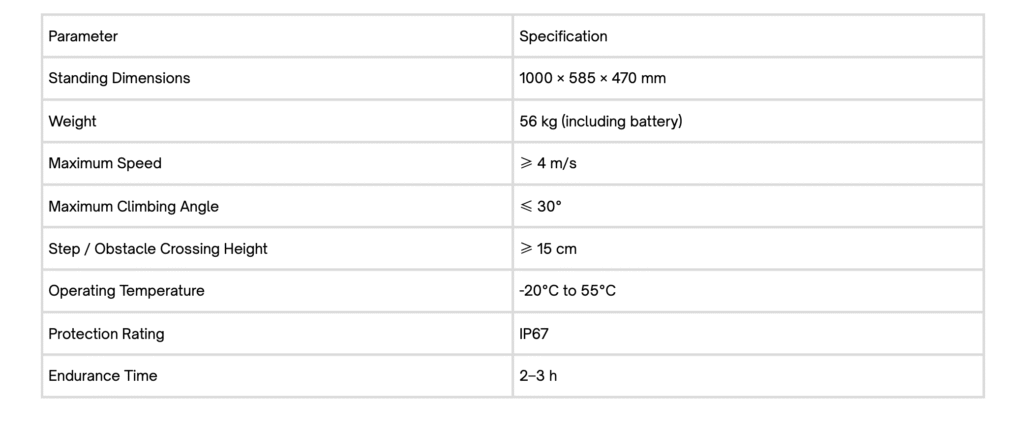Screen dimensions: 1024x430
Task: Click the ≥ 4 m/s speed value
Action: point(548,163)
